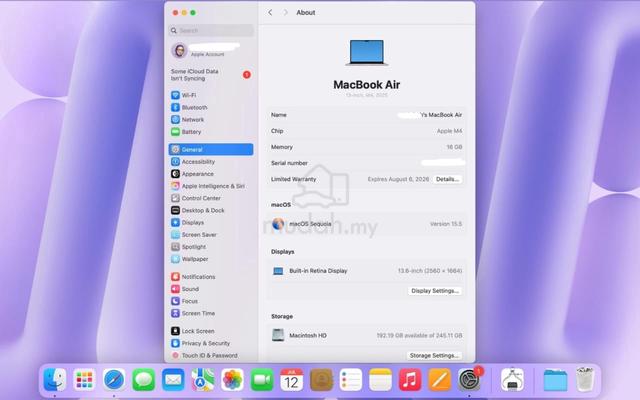The width and height of the screenshot is (640, 400).
Task: Select Bluetooth in the sidebar
Action: 211,107
